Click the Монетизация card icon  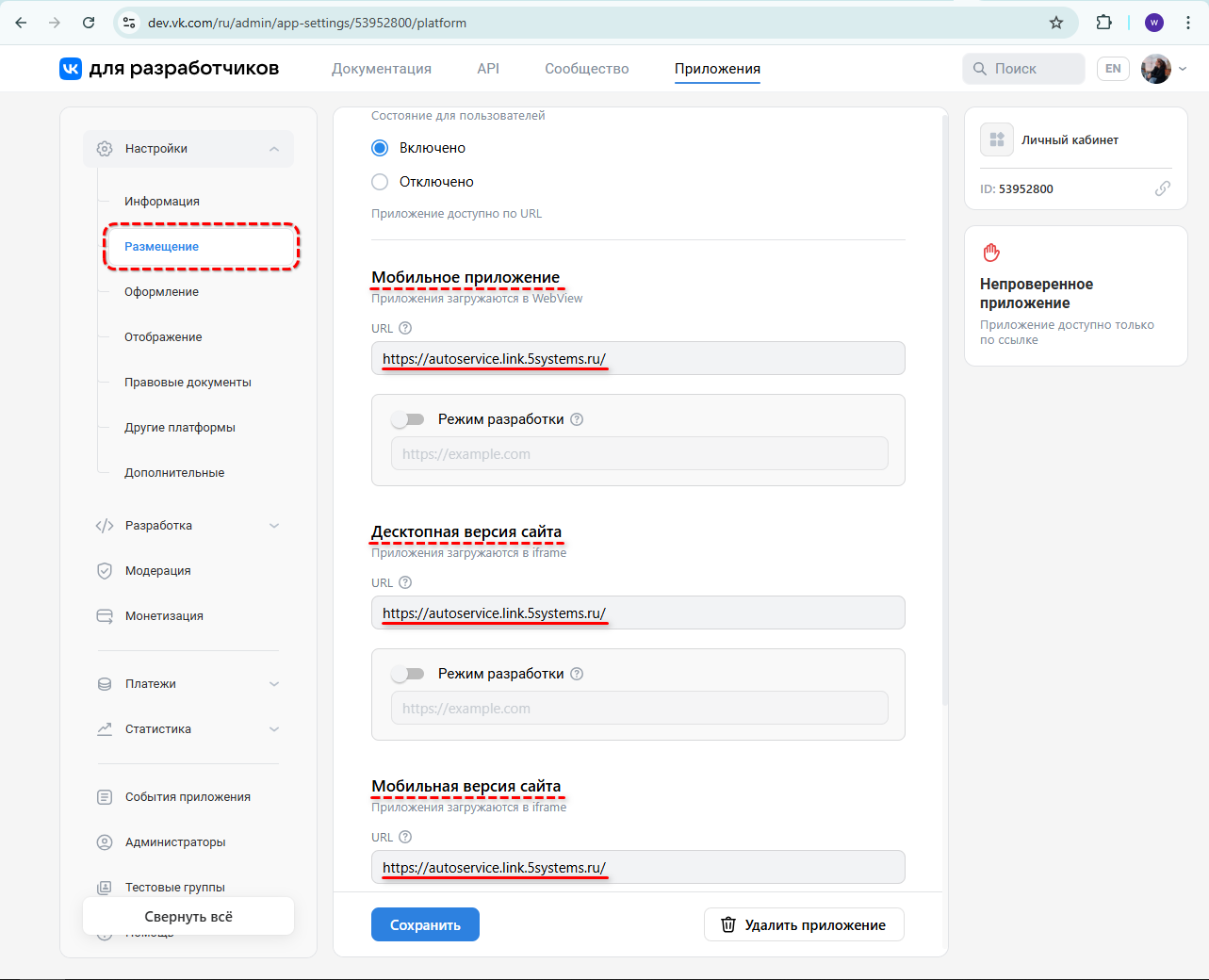[104, 615]
